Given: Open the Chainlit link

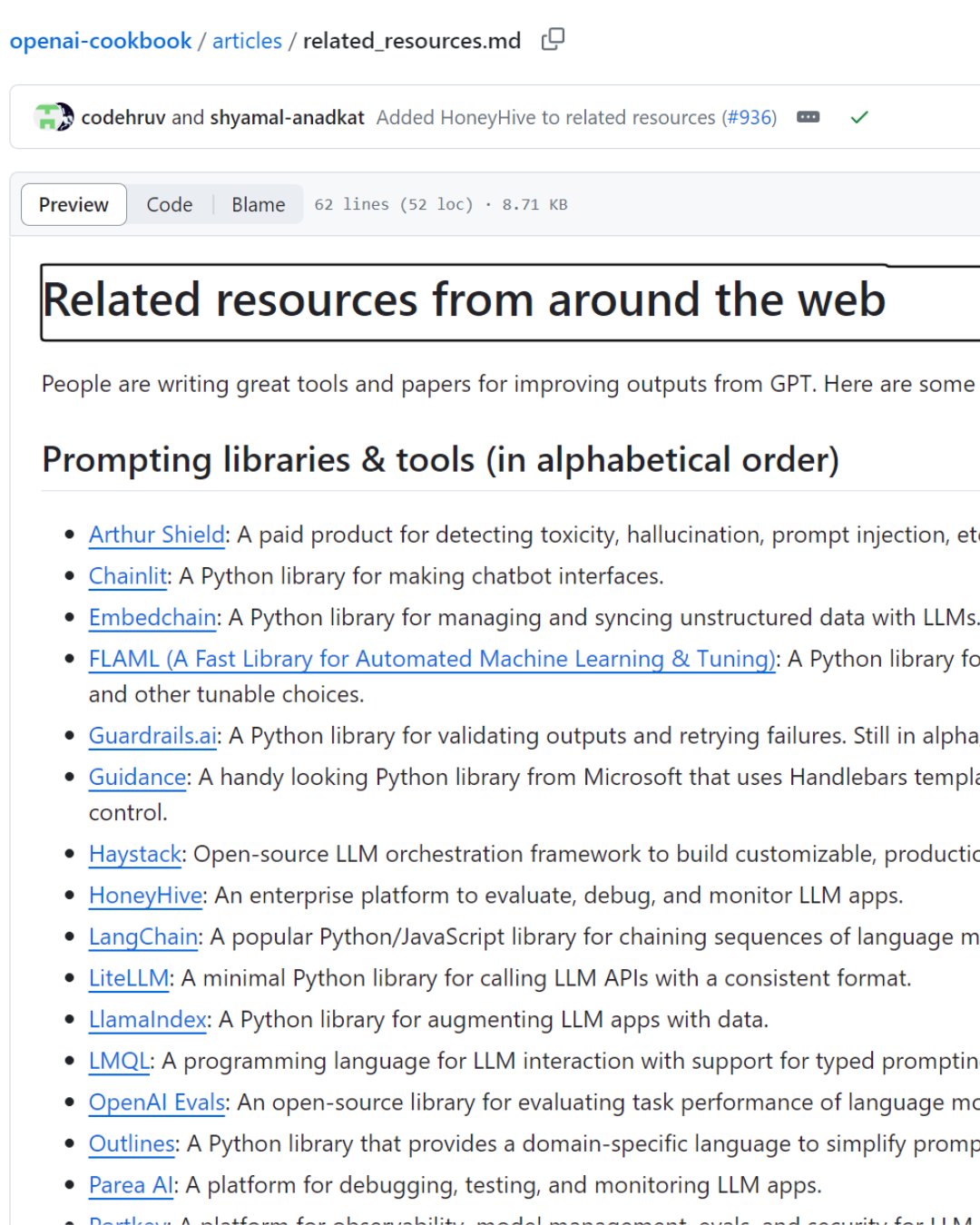Looking at the screenshot, I should tap(128, 576).
